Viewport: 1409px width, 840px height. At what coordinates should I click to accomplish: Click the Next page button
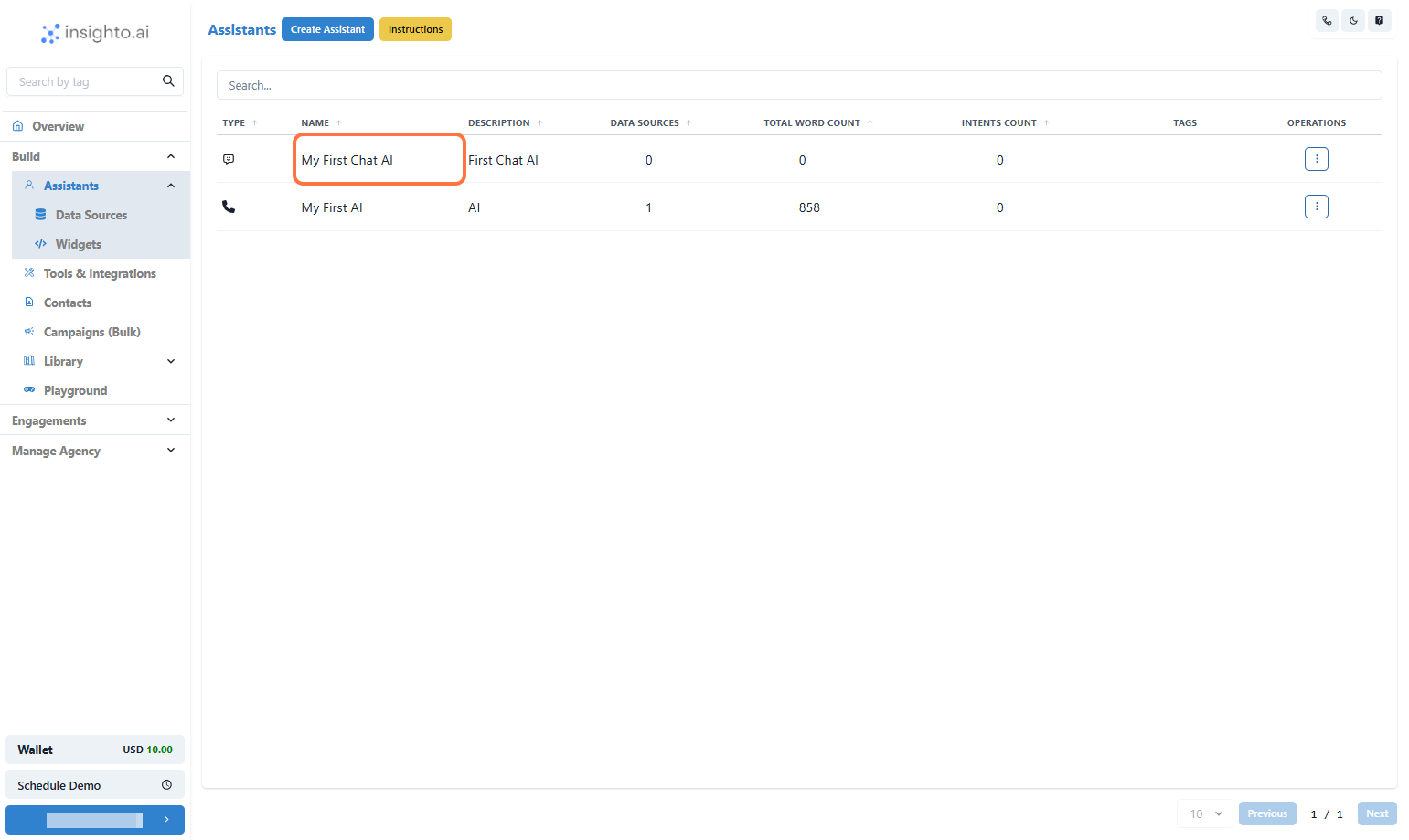tap(1377, 813)
